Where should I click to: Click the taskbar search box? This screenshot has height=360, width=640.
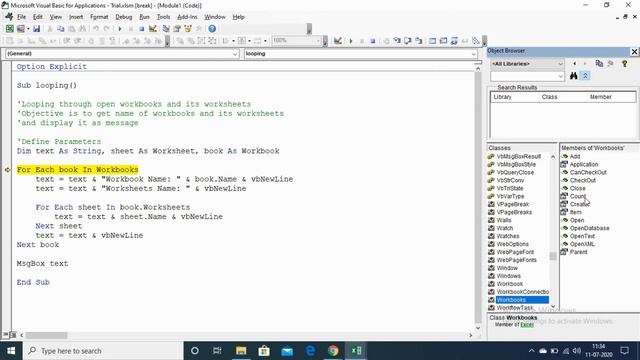103,351
